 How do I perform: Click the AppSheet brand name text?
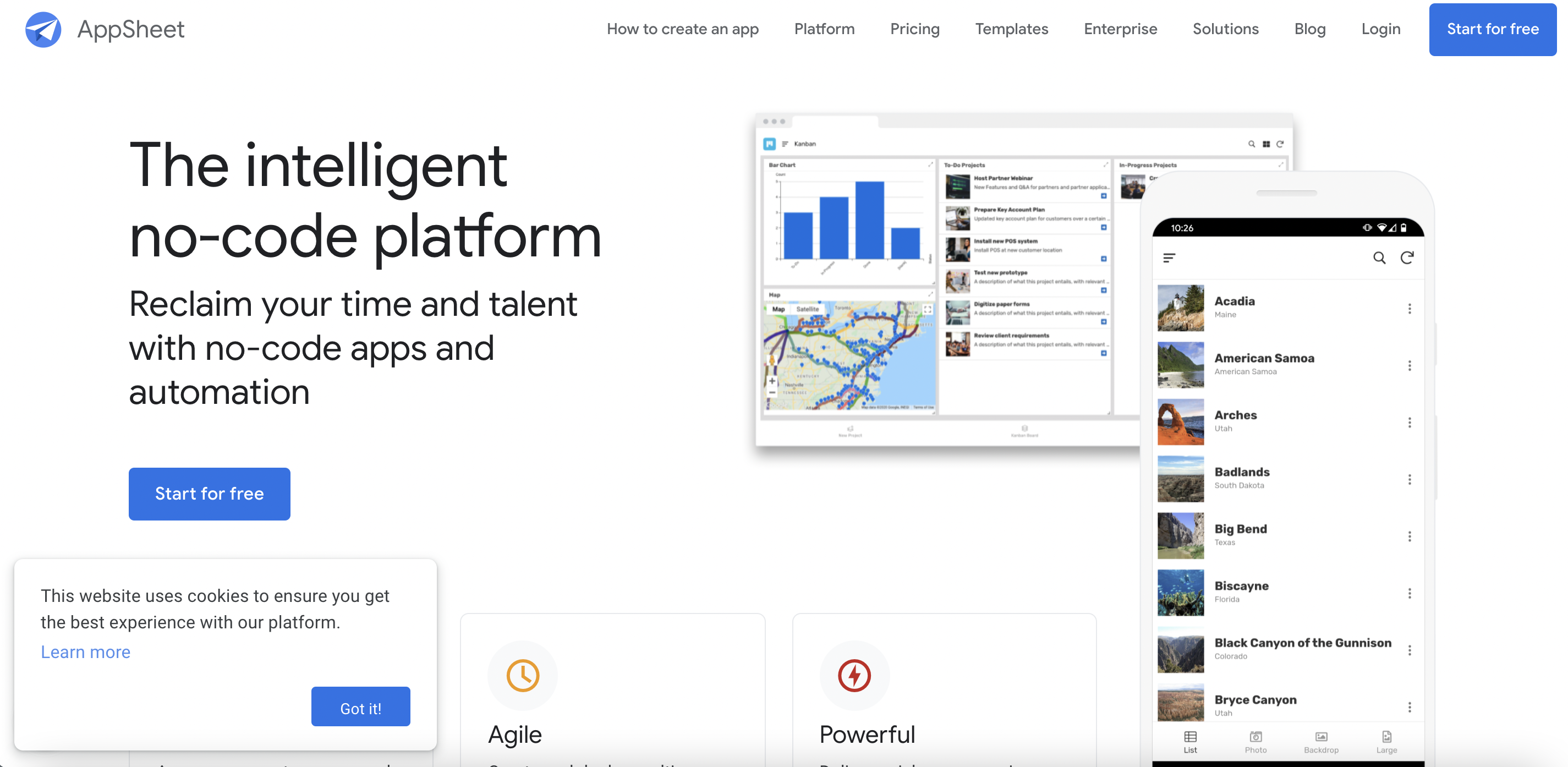tap(130, 29)
